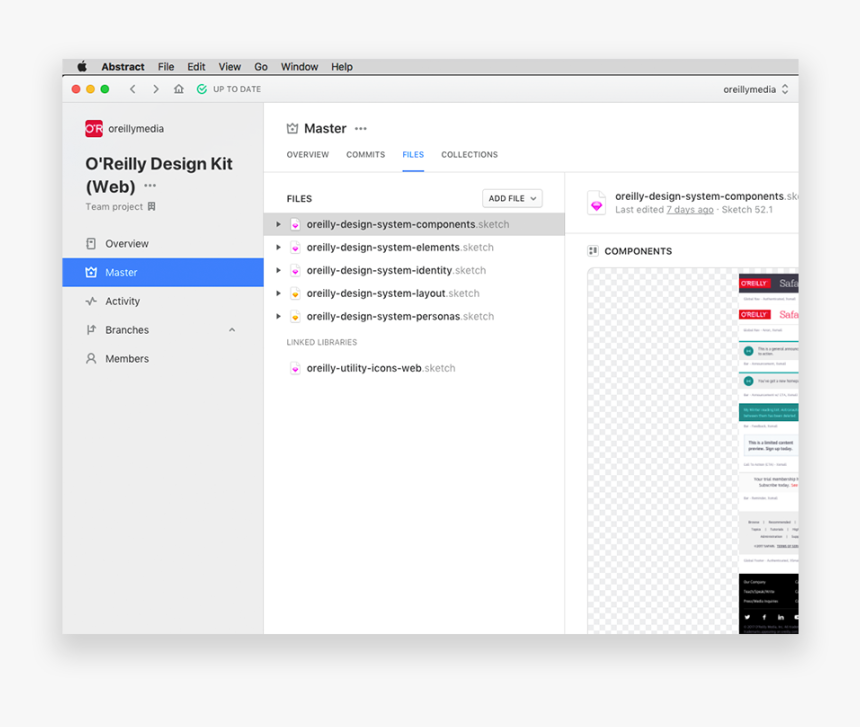Click the home icon in toolbar

click(x=179, y=89)
